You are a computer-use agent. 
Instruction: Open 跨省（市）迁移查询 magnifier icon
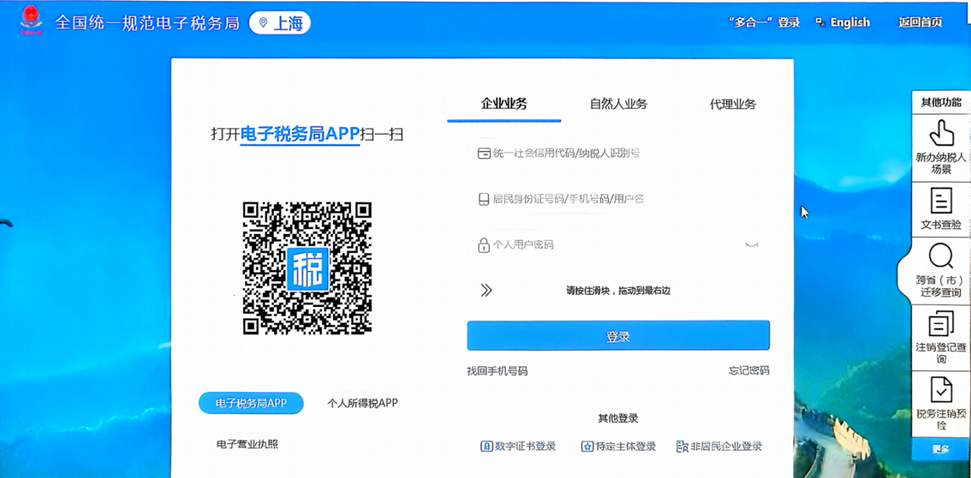pos(941,257)
